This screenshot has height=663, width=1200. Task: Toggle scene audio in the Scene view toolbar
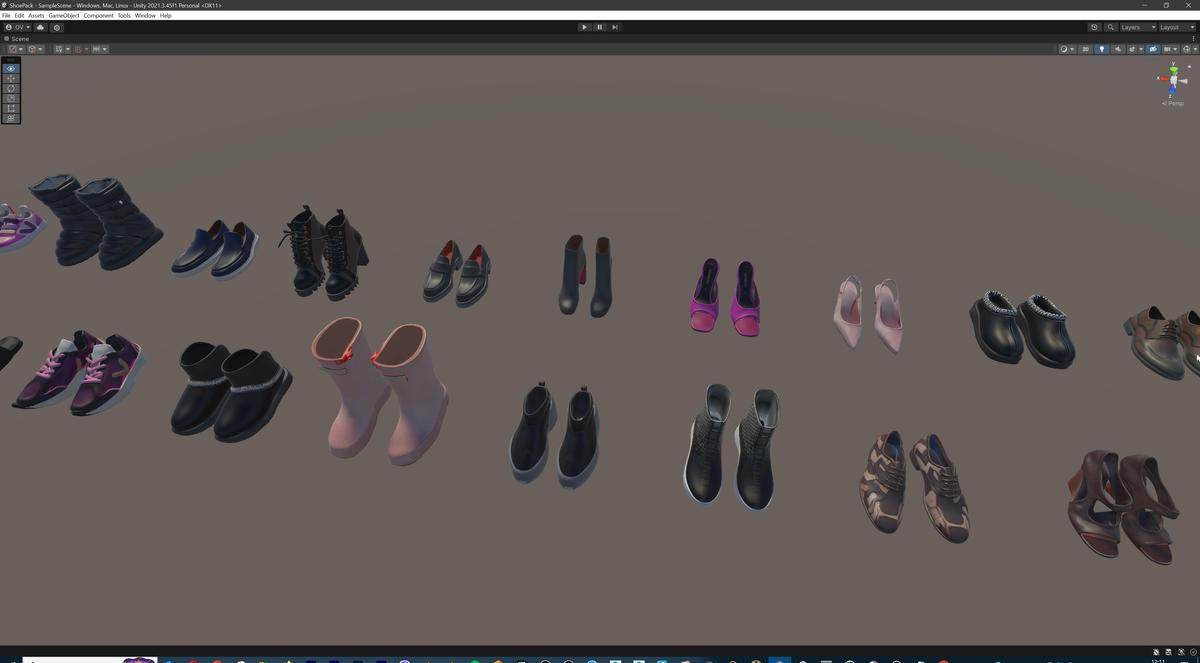(x=1118, y=48)
